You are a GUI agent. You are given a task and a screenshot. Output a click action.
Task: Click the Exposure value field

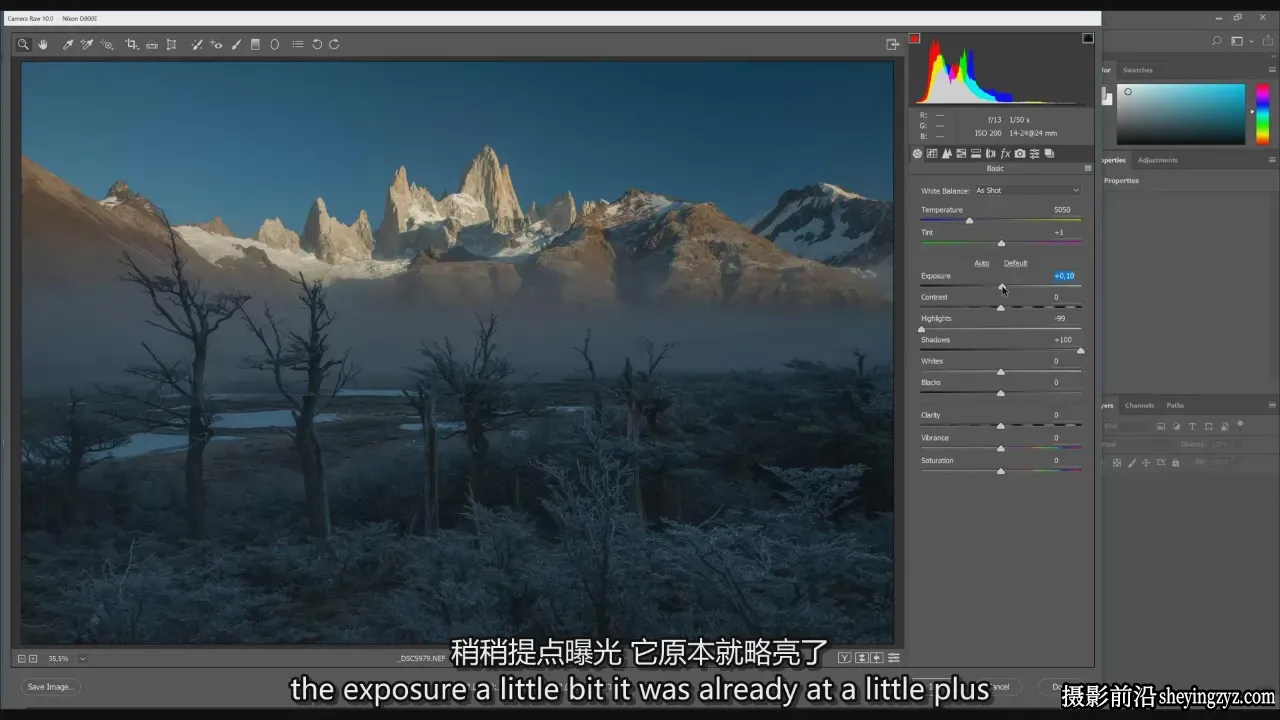click(1064, 276)
